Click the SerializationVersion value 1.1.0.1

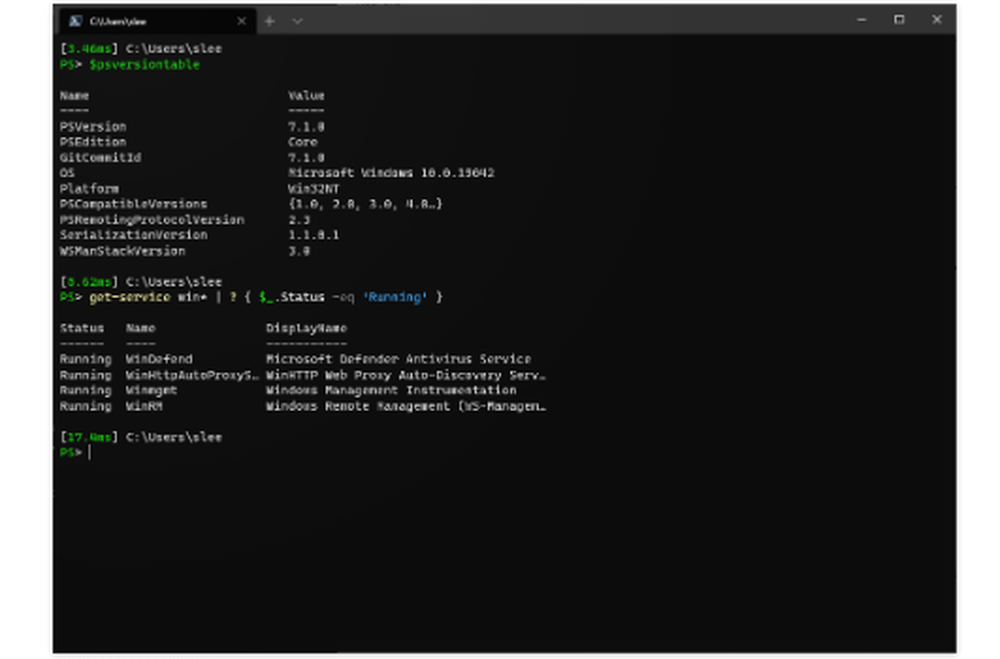[x=313, y=235]
